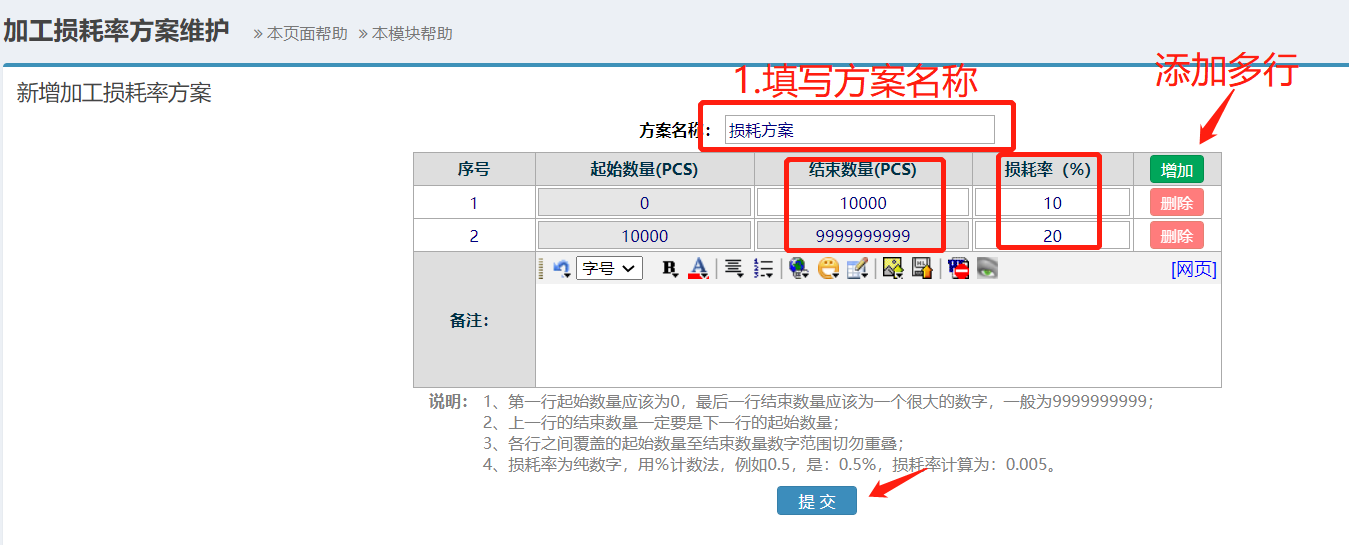
Task: Click the editor toolbar drag handle
Action: coord(542,268)
